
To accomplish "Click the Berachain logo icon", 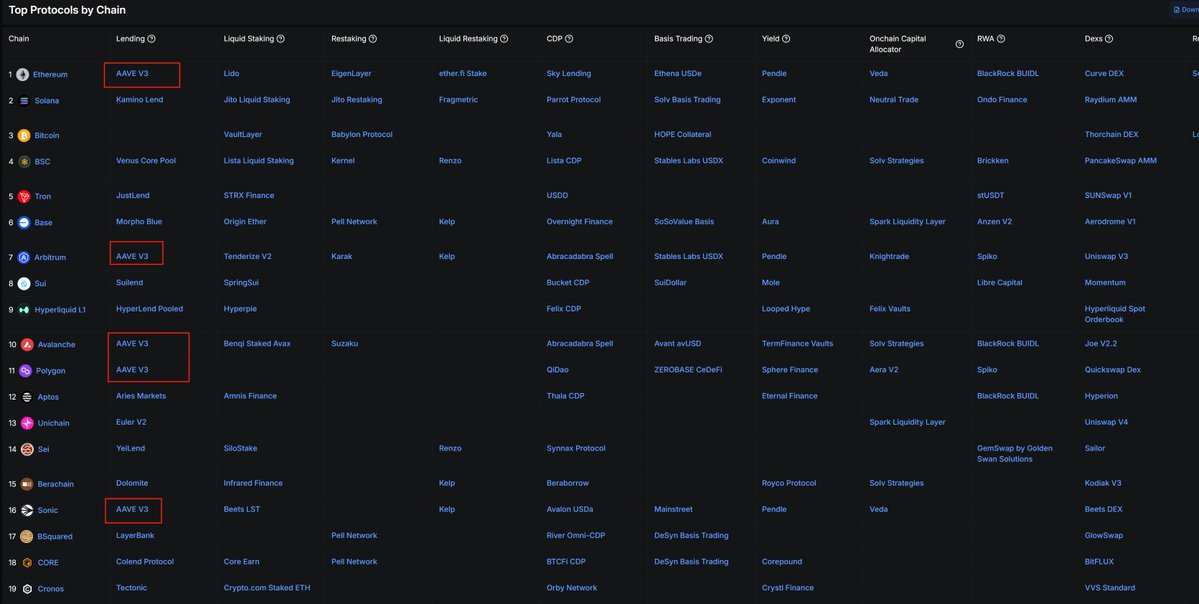I will pos(27,484).
